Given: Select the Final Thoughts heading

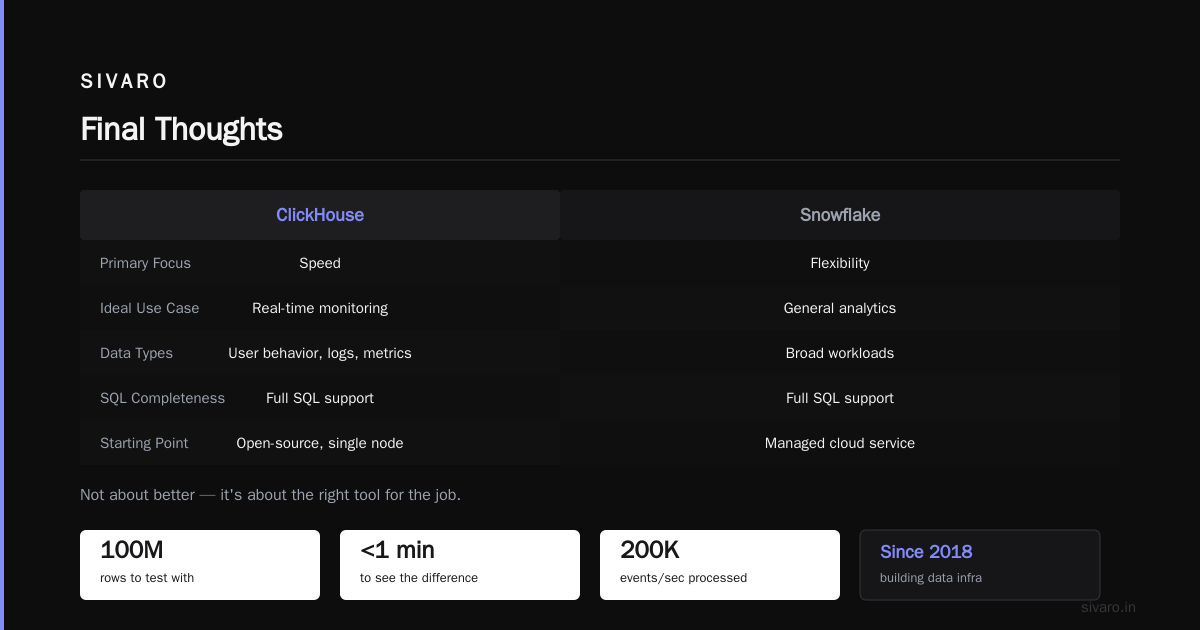Looking at the screenshot, I should (x=181, y=129).
